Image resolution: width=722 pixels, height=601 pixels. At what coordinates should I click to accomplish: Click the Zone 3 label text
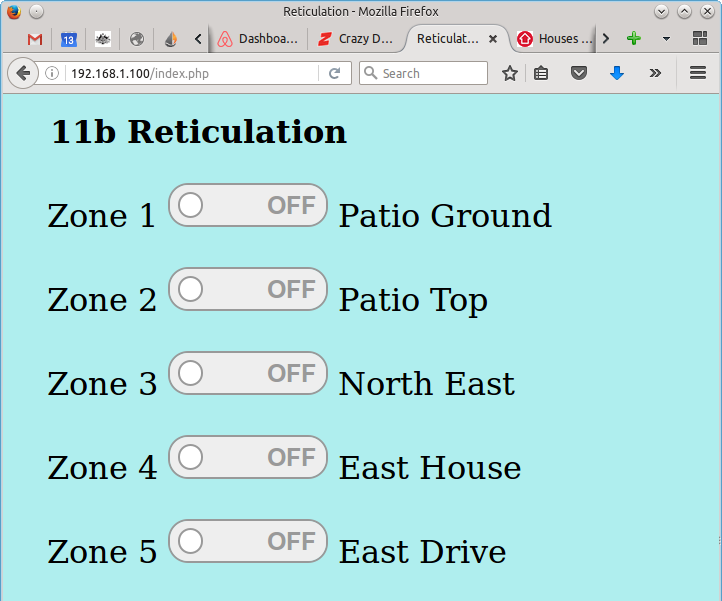tap(102, 384)
